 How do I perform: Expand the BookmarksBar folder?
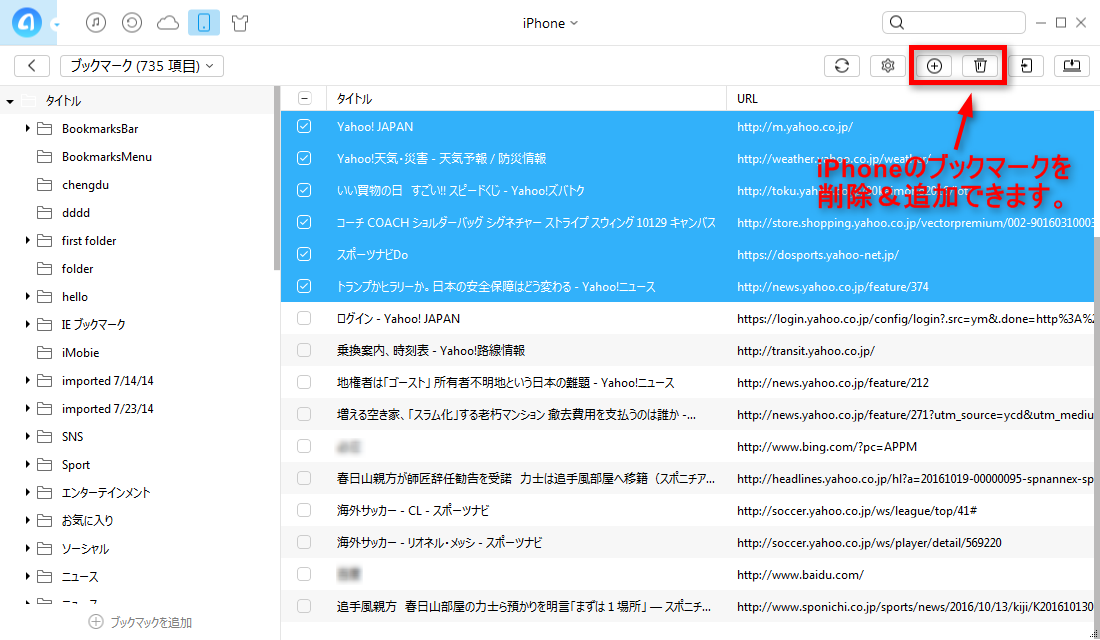[x=27, y=128]
